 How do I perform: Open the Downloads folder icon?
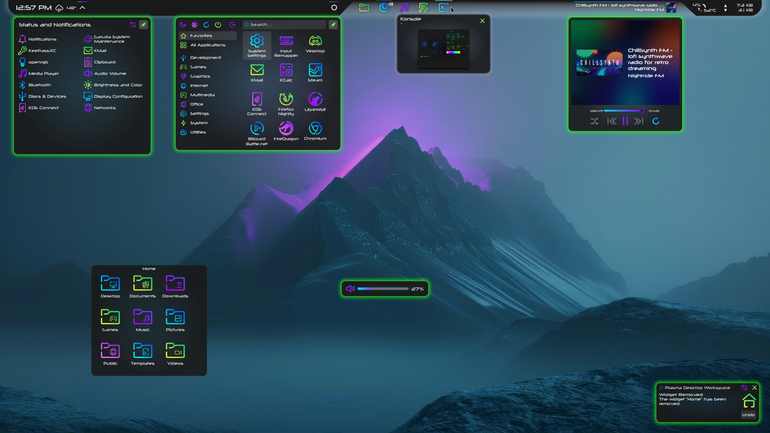175,286
